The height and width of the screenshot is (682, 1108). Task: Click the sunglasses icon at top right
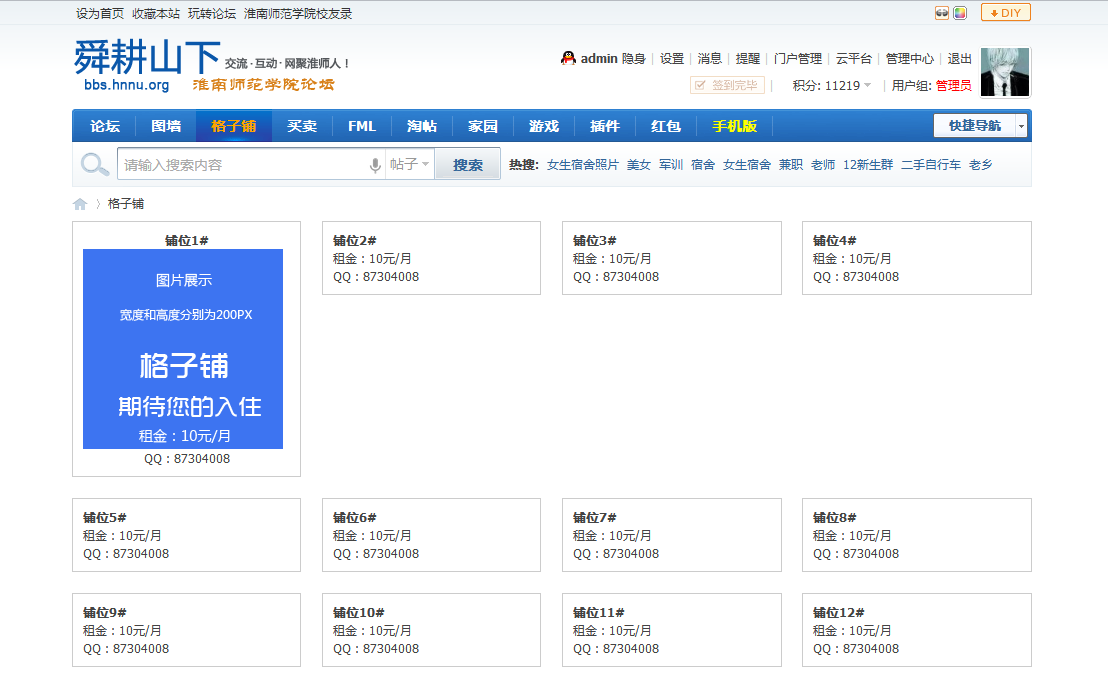pyautogui.click(x=942, y=12)
